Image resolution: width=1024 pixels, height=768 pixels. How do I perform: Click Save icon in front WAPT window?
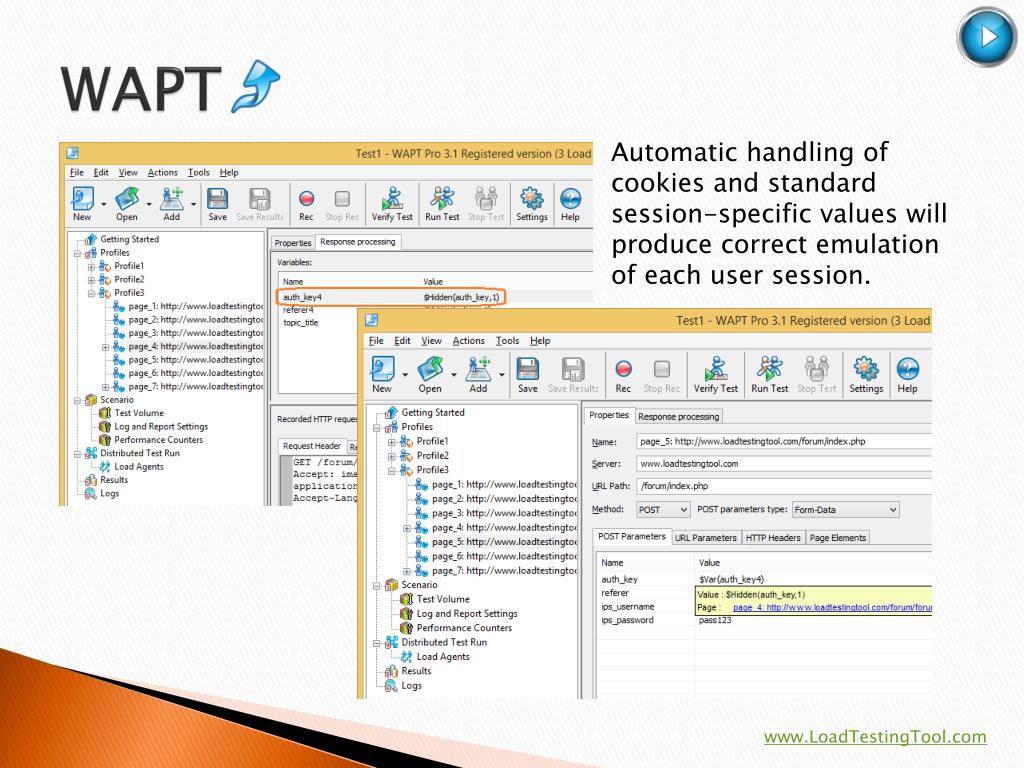click(528, 374)
